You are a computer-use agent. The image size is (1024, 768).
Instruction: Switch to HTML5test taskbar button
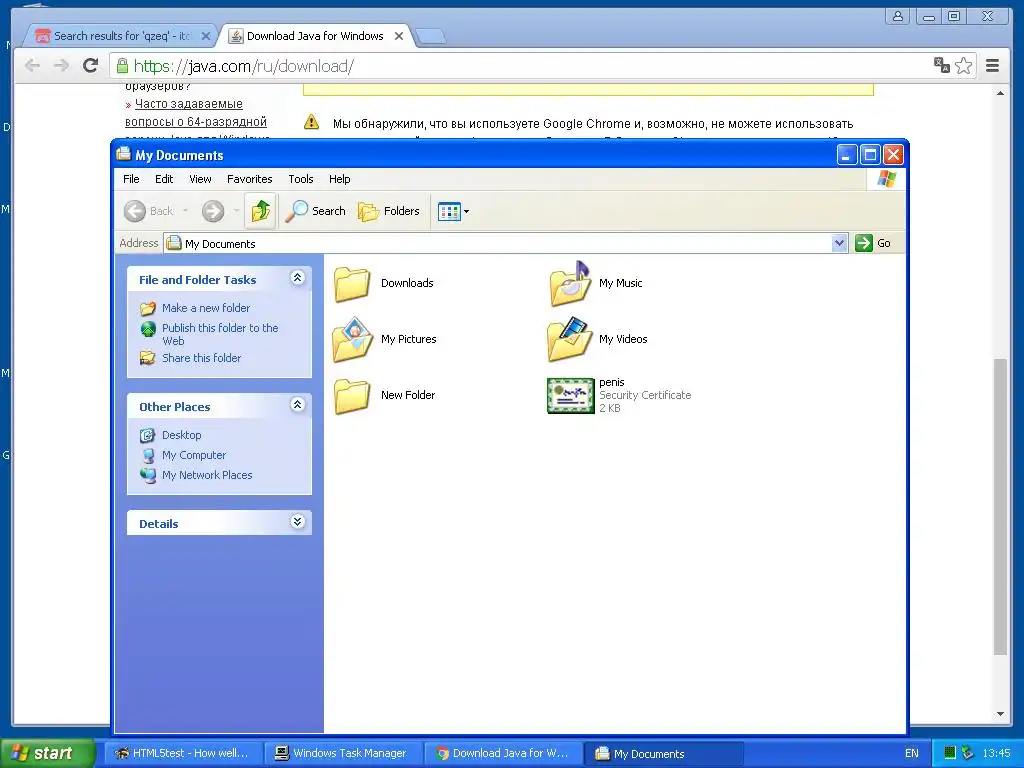[x=182, y=754]
